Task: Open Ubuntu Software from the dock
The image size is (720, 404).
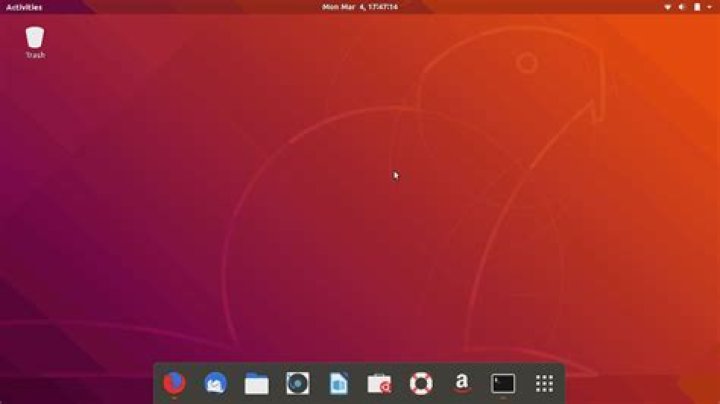Action: tap(379, 383)
